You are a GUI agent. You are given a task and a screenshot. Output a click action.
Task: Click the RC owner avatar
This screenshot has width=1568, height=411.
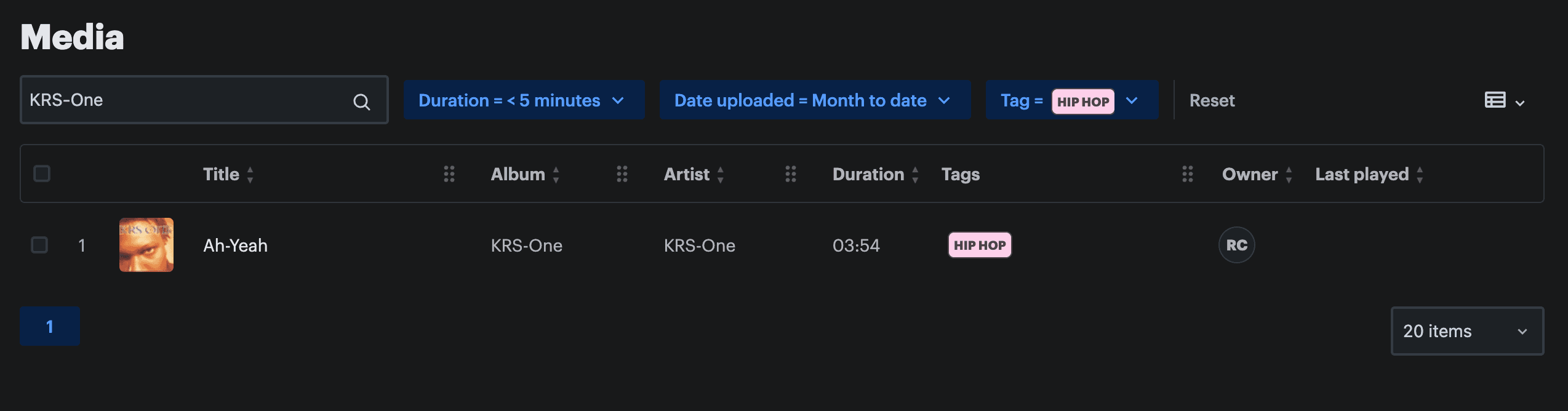point(1236,245)
